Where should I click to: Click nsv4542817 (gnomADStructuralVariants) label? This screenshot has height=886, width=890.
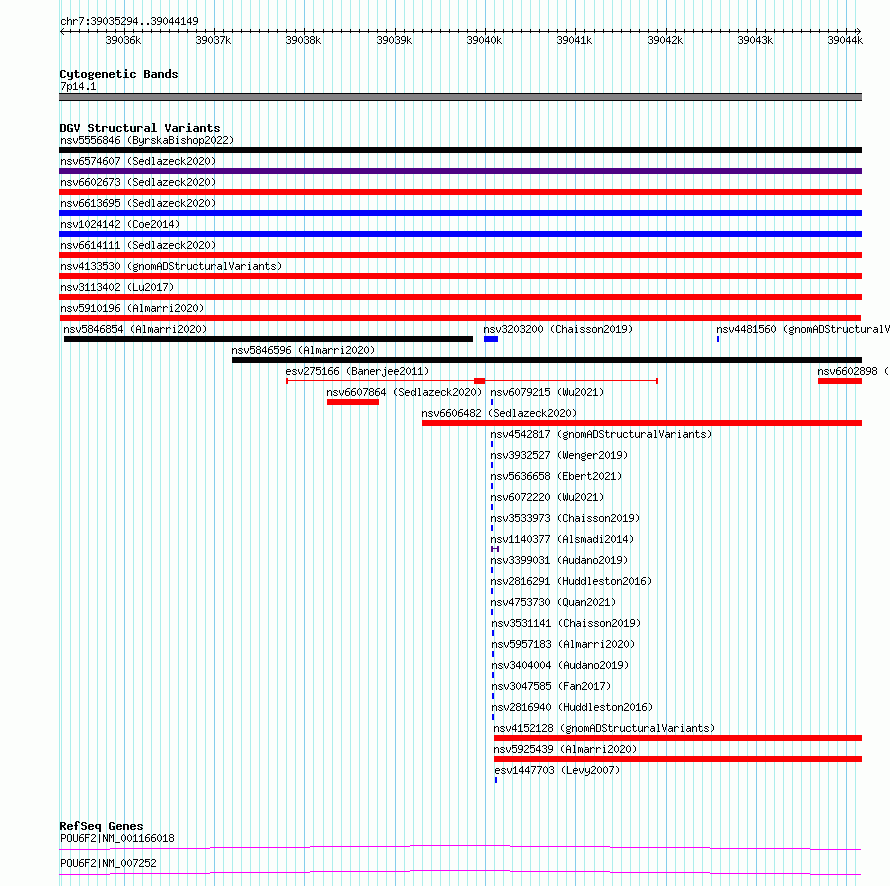coord(601,434)
